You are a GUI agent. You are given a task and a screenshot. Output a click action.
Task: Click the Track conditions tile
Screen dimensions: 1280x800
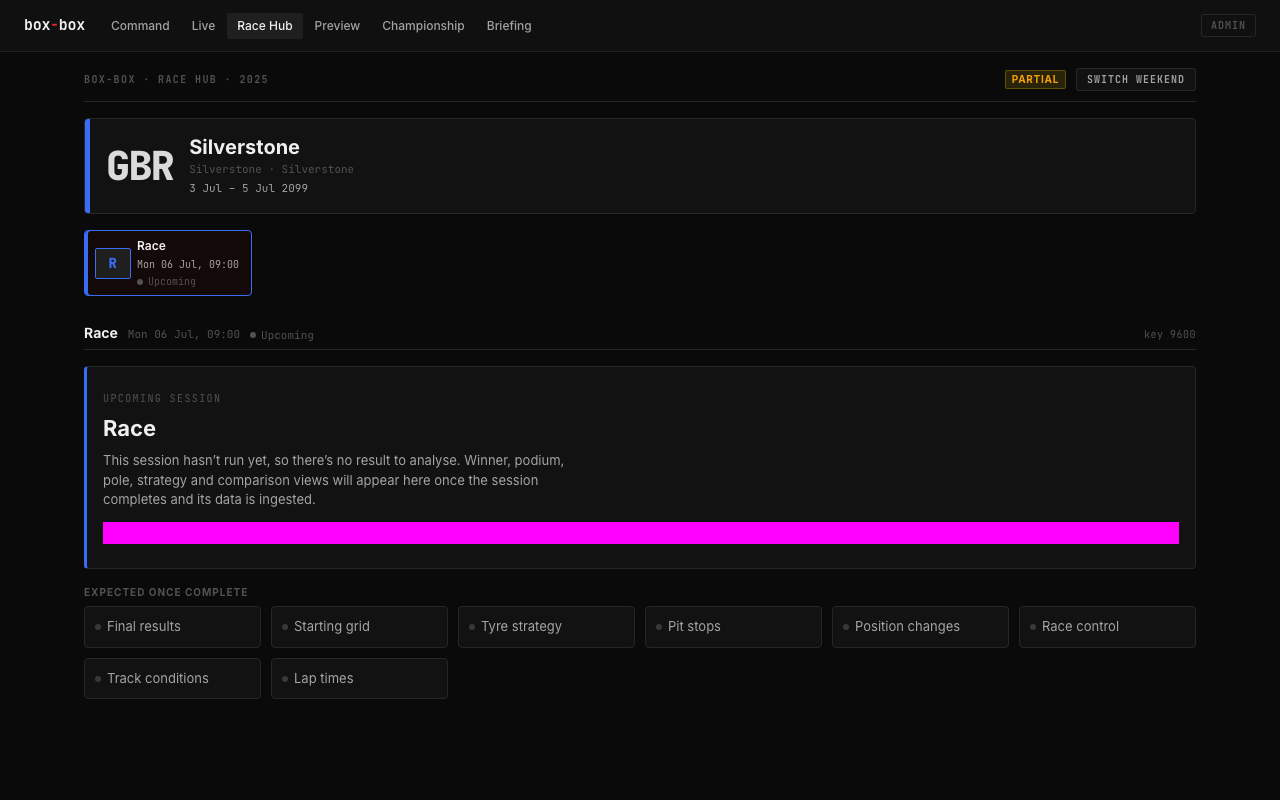coord(172,679)
